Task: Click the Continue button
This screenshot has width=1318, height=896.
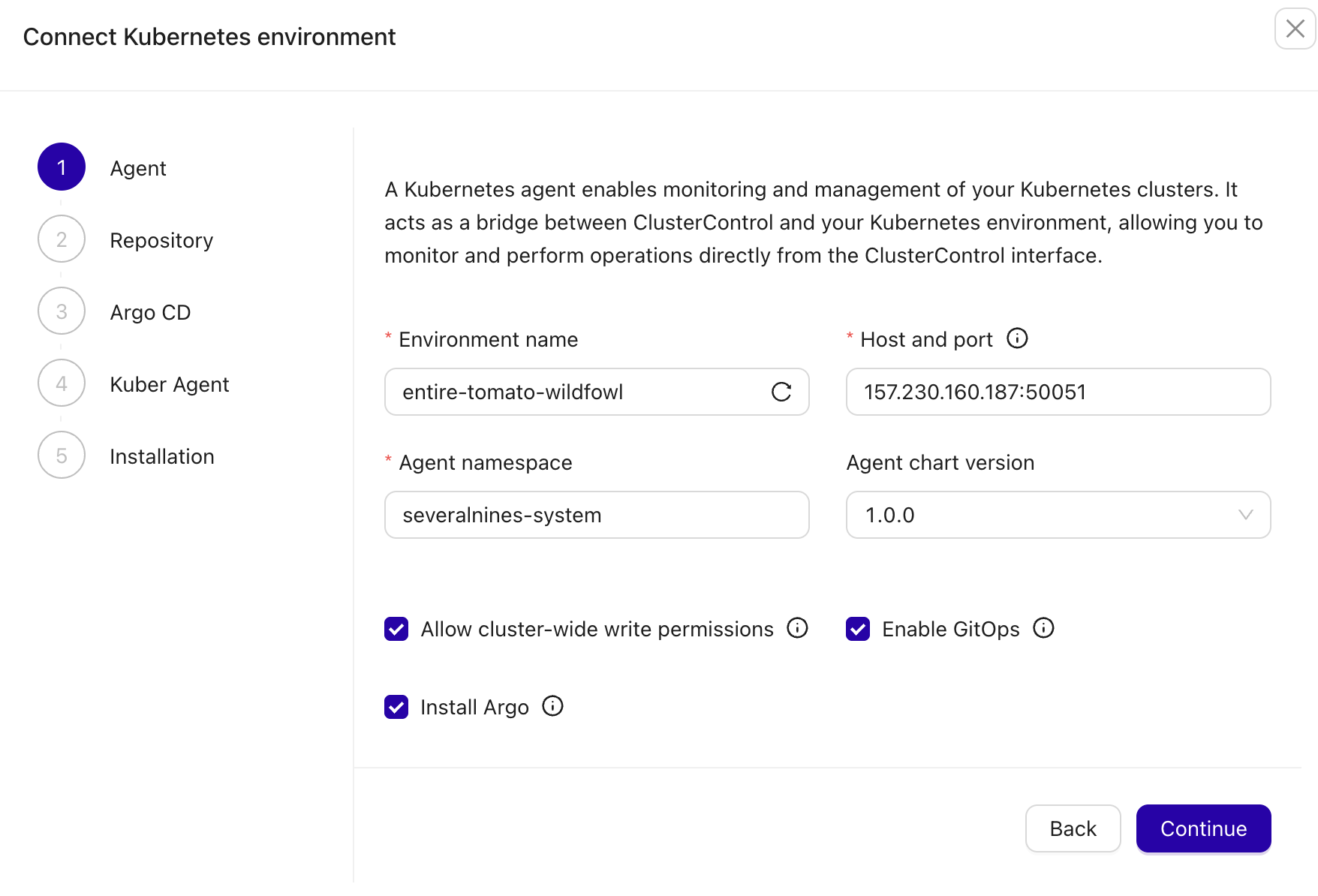Action: click(x=1202, y=828)
